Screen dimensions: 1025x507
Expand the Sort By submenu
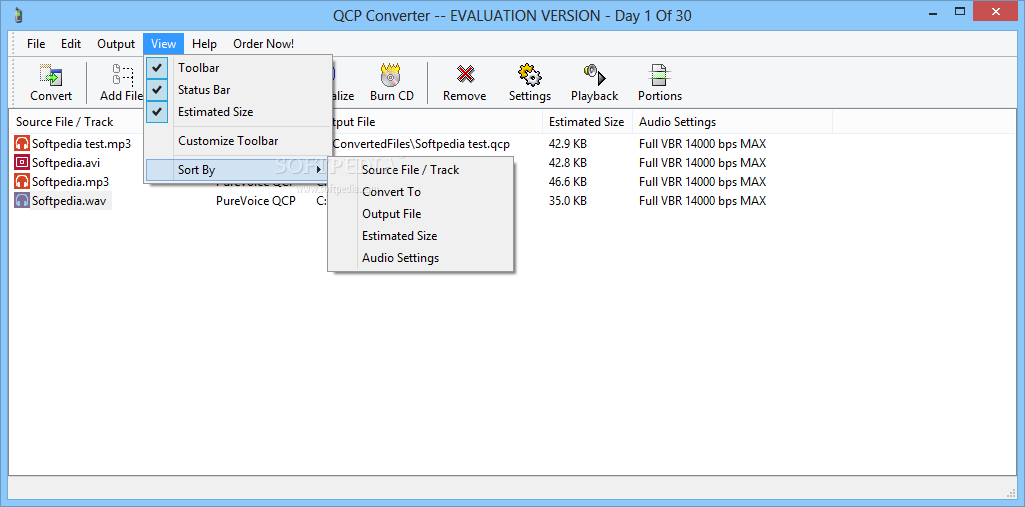238,170
